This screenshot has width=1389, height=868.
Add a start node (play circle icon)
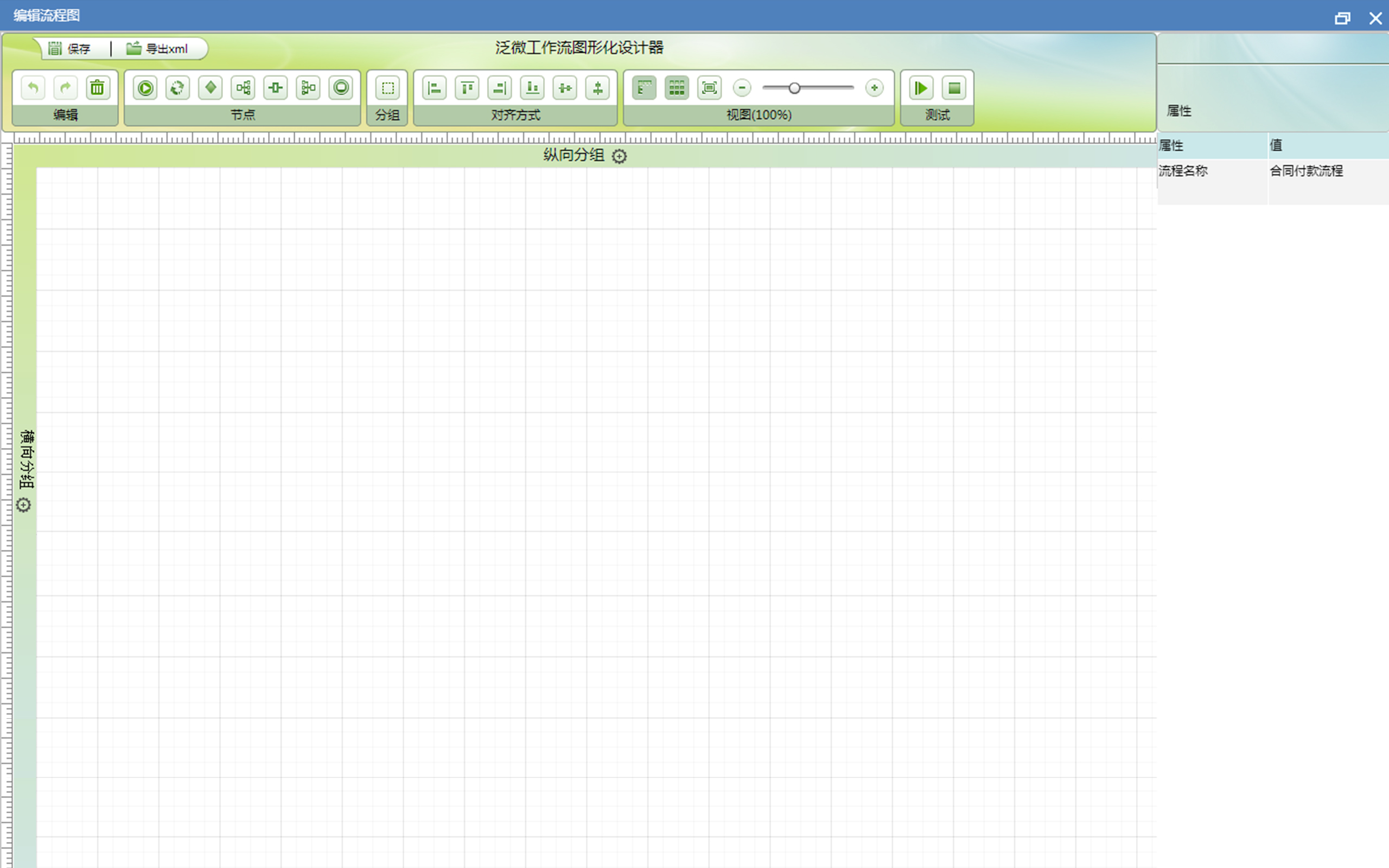[145, 88]
